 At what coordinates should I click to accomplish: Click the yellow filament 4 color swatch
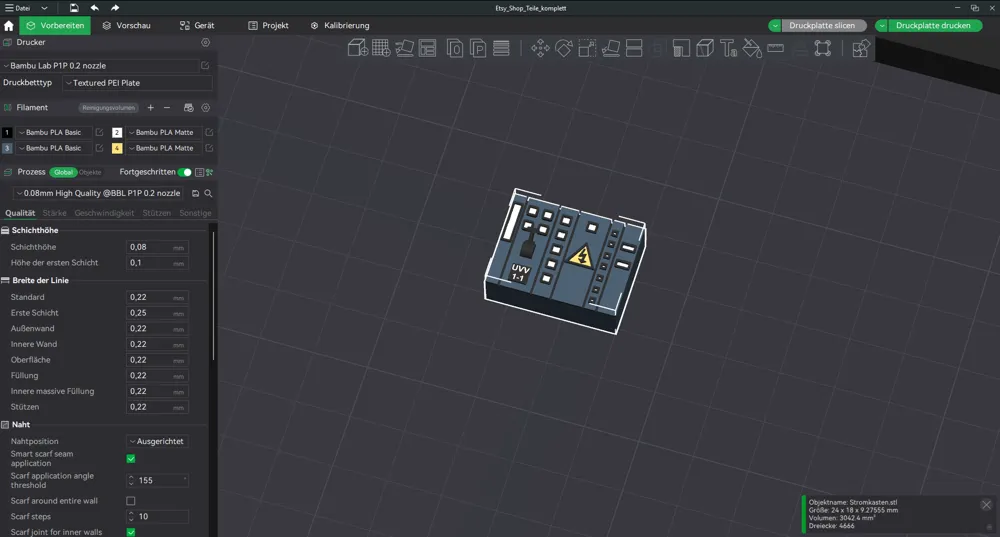coord(117,148)
